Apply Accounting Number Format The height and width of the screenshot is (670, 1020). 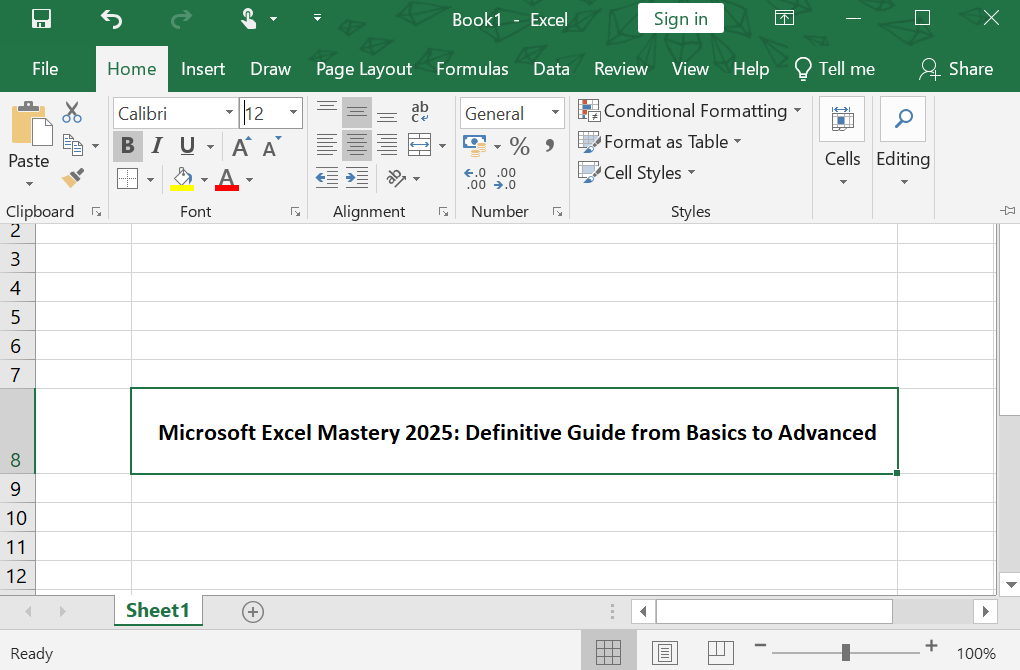click(474, 145)
